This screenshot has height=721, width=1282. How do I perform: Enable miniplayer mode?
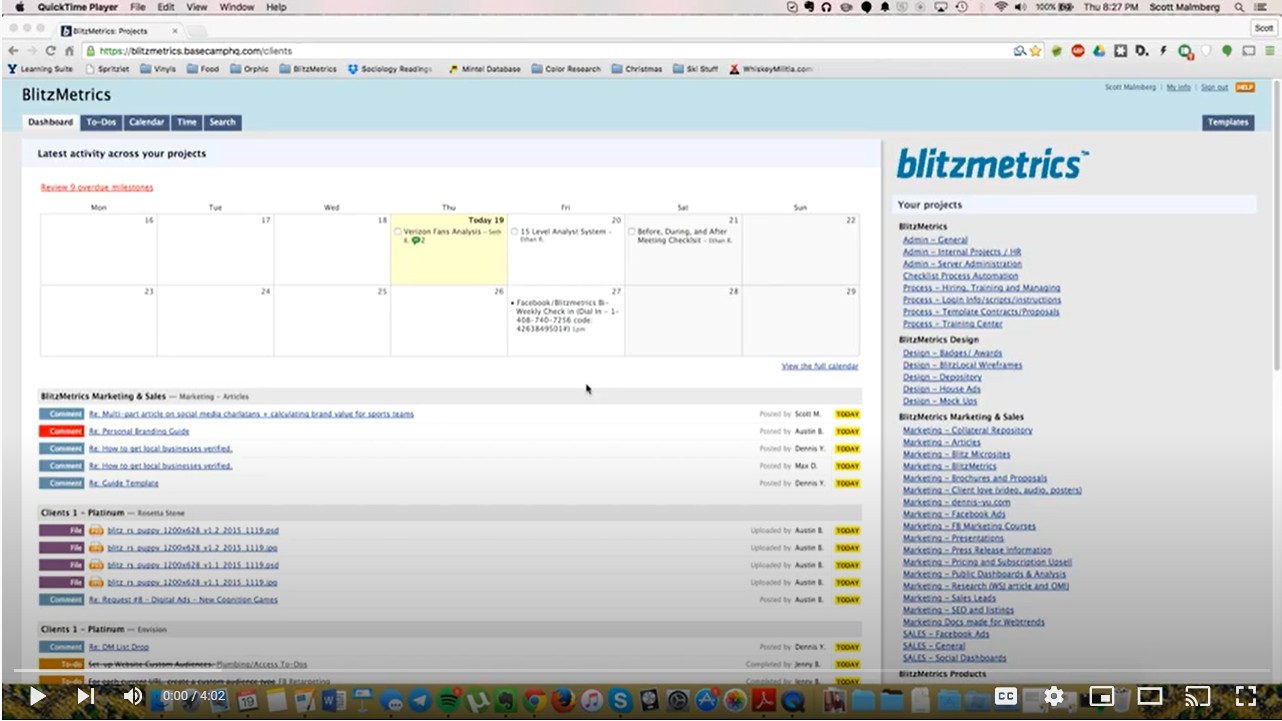coord(1102,696)
